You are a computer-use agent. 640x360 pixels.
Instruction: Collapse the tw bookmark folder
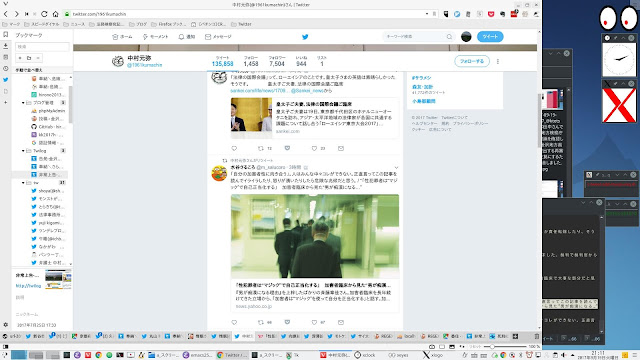point(23,183)
